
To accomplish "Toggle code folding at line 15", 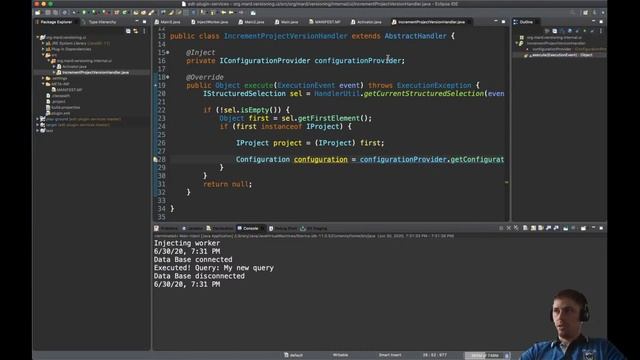I will click(168, 53).
